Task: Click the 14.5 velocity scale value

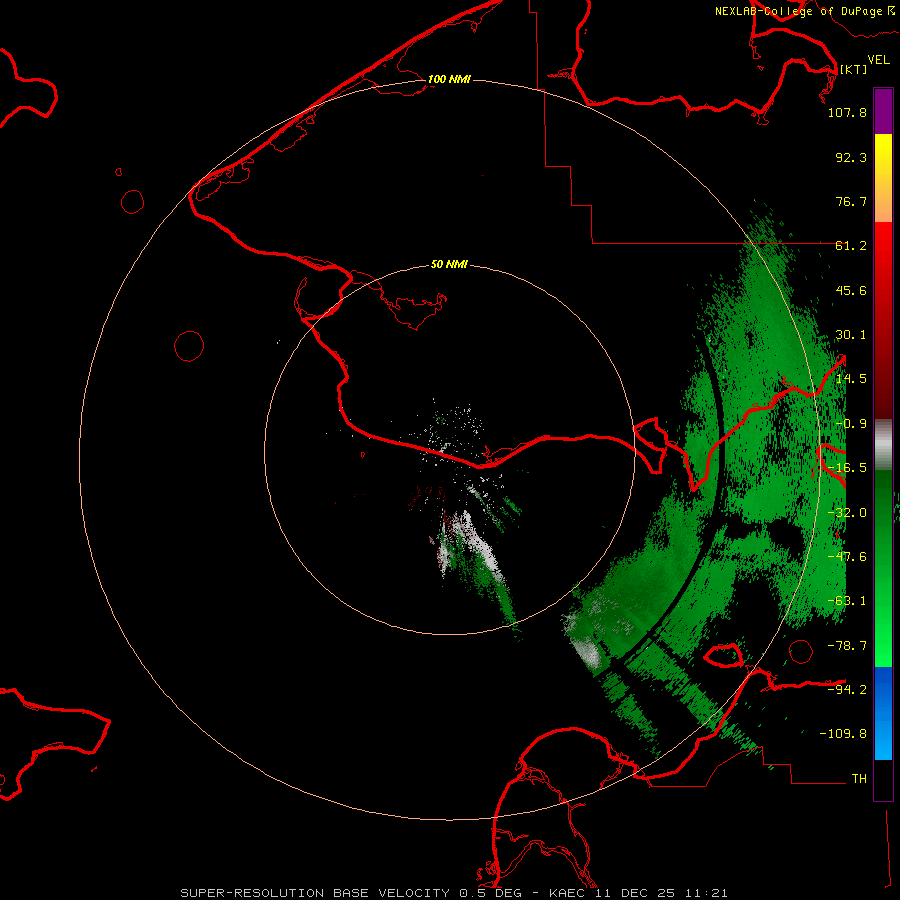Action: click(851, 379)
